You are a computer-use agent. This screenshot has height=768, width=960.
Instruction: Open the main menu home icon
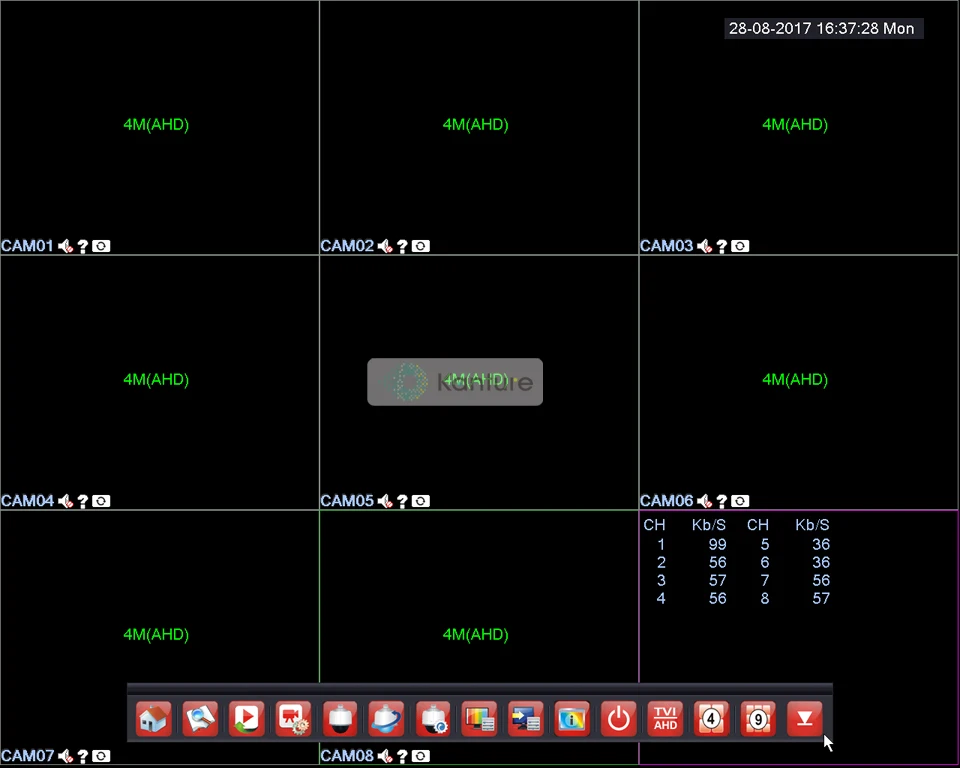pos(154,718)
